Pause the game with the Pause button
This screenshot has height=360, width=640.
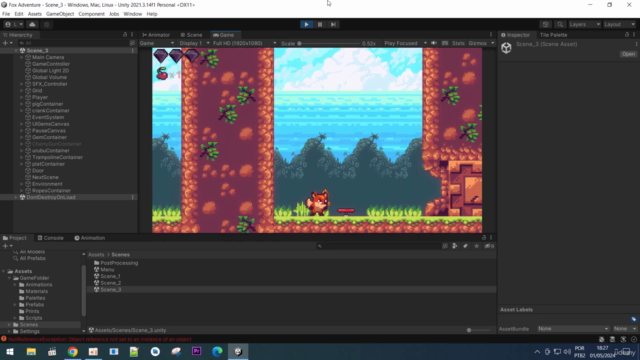click(320, 24)
